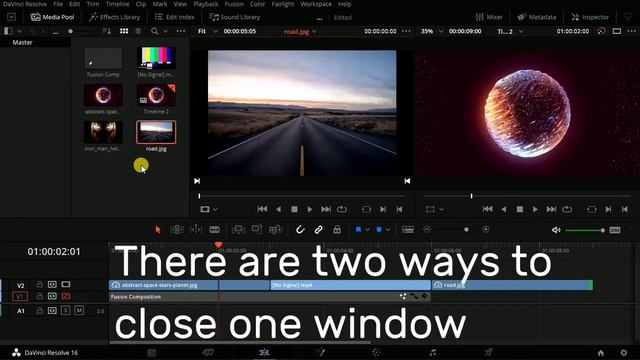Click the media pool search icon
Image resolution: width=640 pixels, height=360 pixels.
154,31
